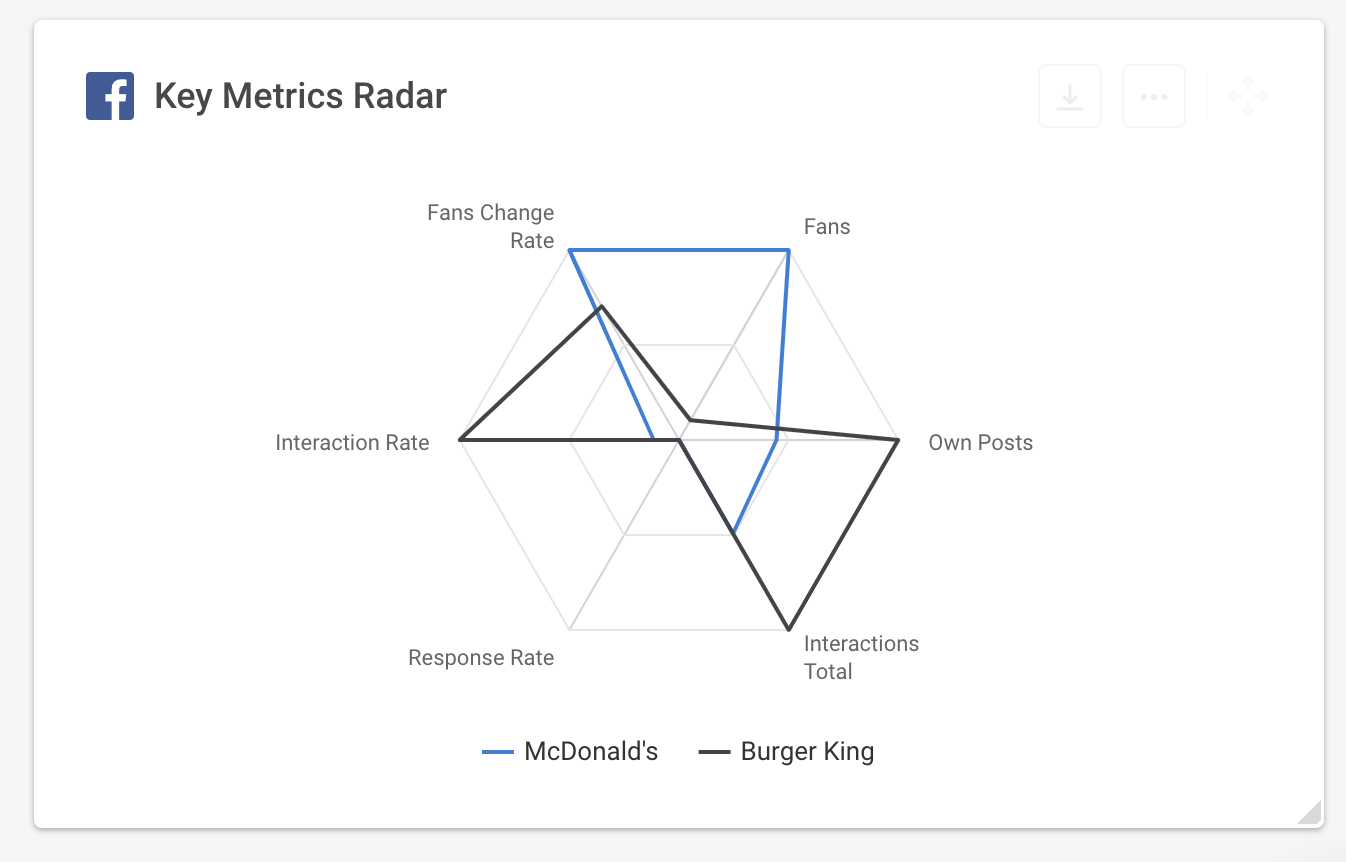Image resolution: width=1346 pixels, height=862 pixels.
Task: Click Burger King's Interaction Rate data point
Action: 460,440
